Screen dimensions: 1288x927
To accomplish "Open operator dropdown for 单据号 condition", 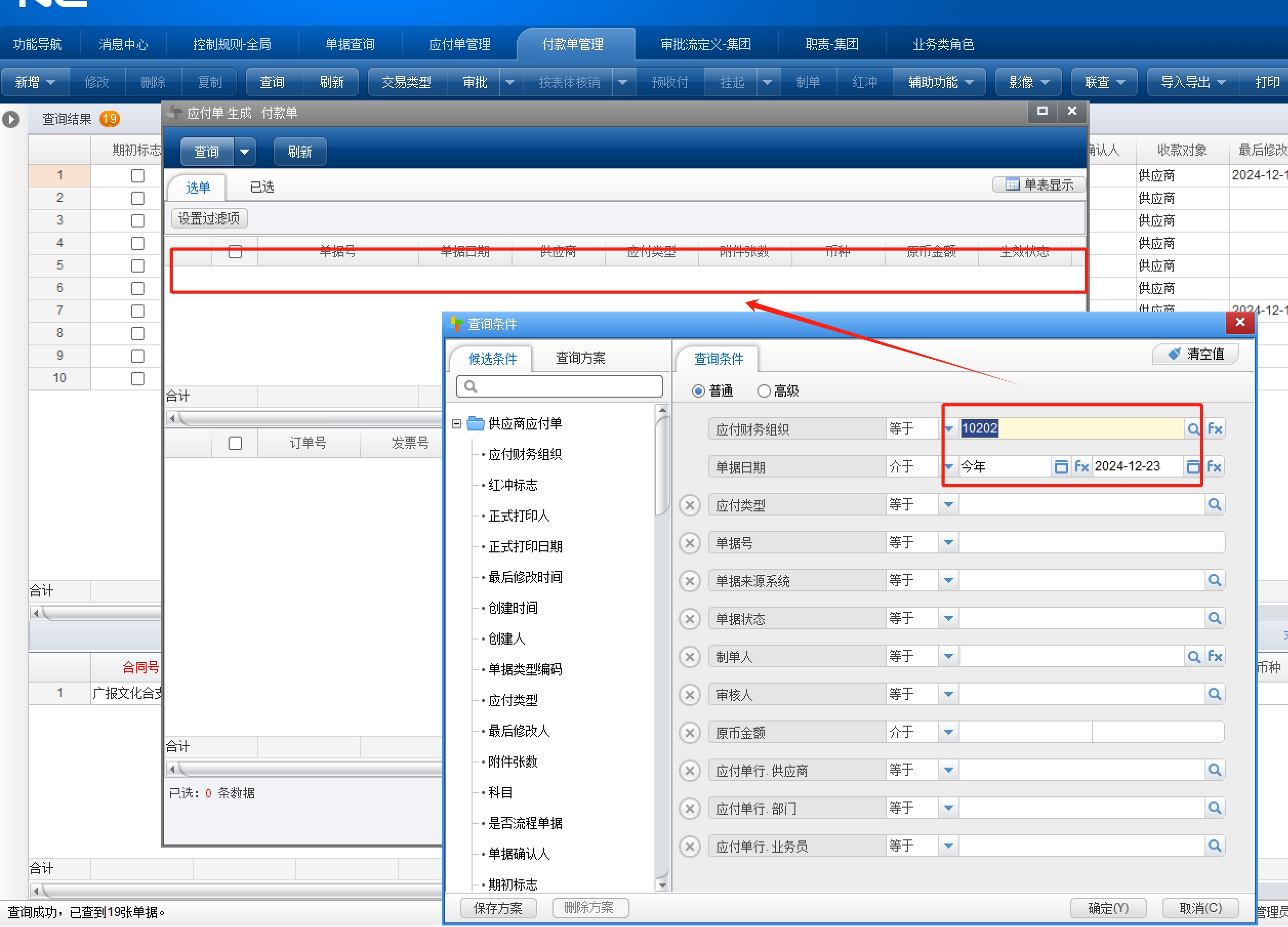I will click(948, 543).
